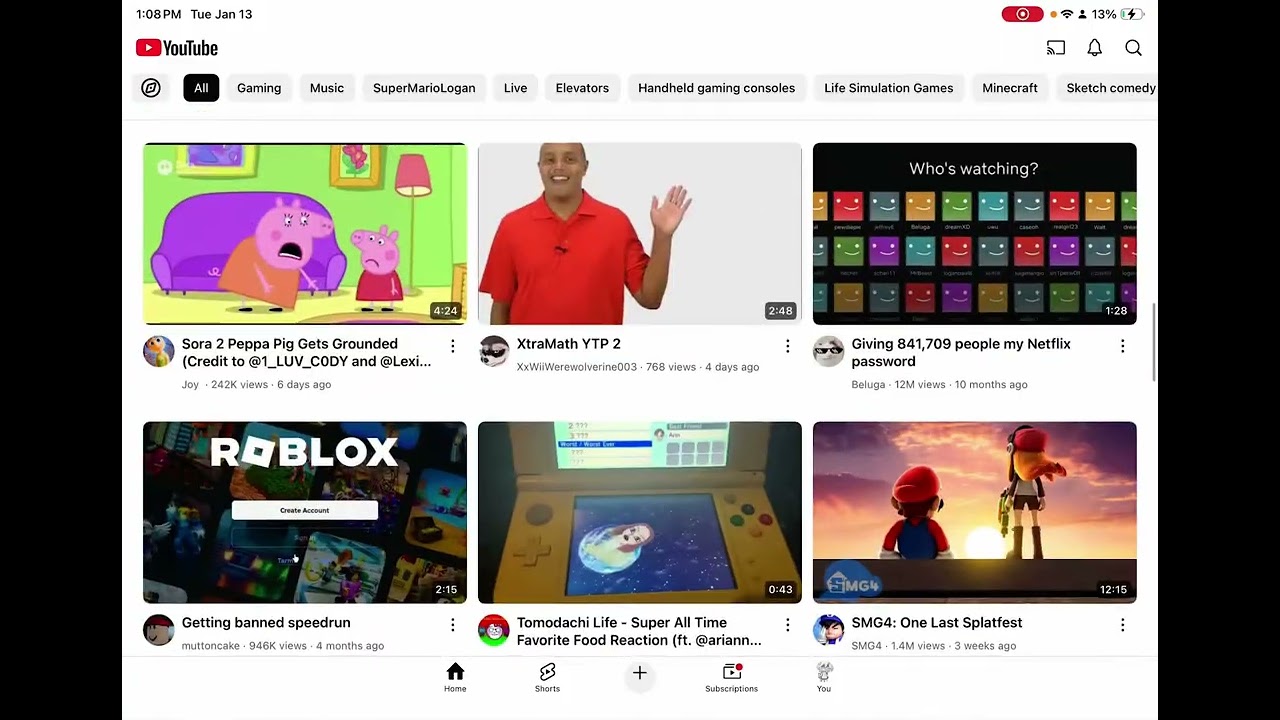Viewport: 1280px width, 720px height.
Task: Play the red shirt man thumbnail
Action: click(640, 234)
